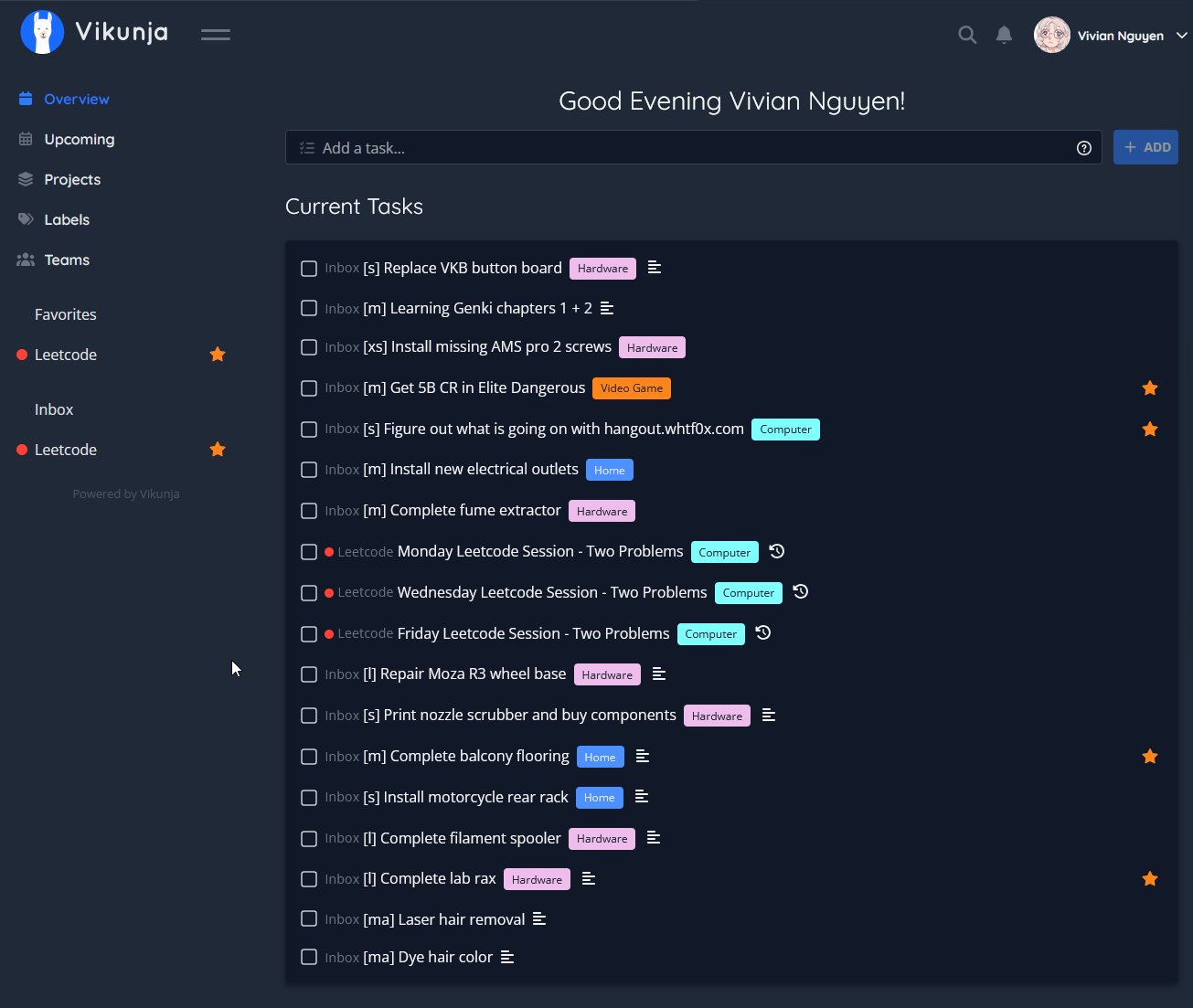Viewport: 1193px width, 1008px height.
Task: Open the search magnifier icon
Action: [966, 35]
